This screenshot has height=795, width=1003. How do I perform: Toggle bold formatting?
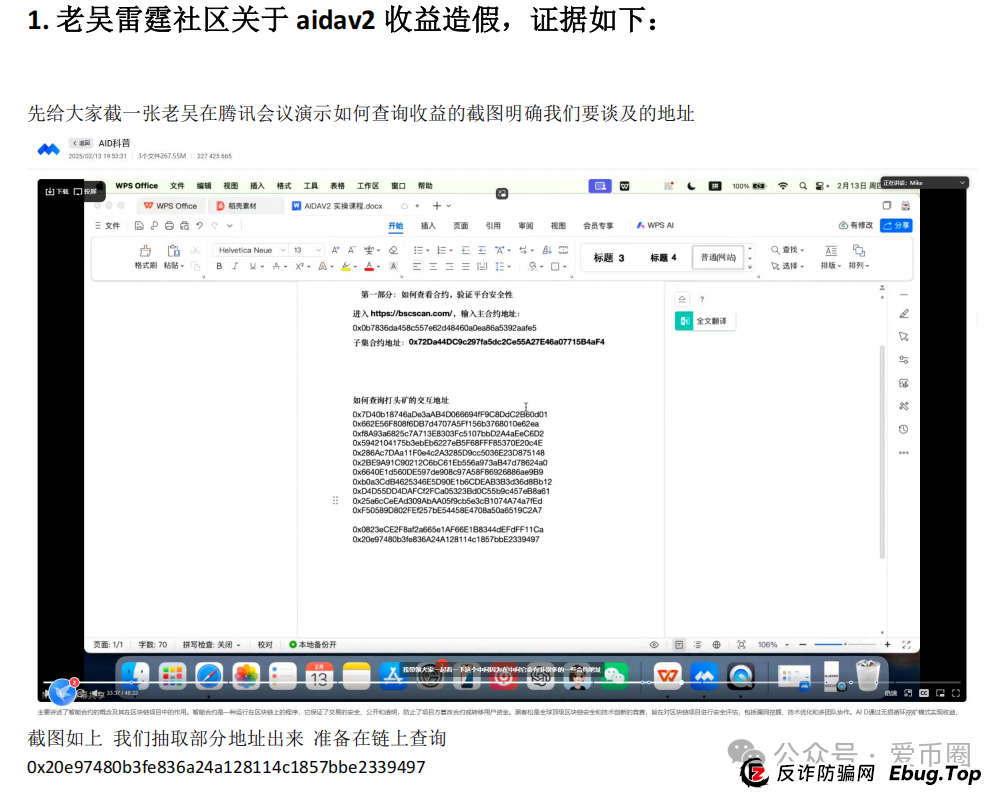(x=219, y=266)
